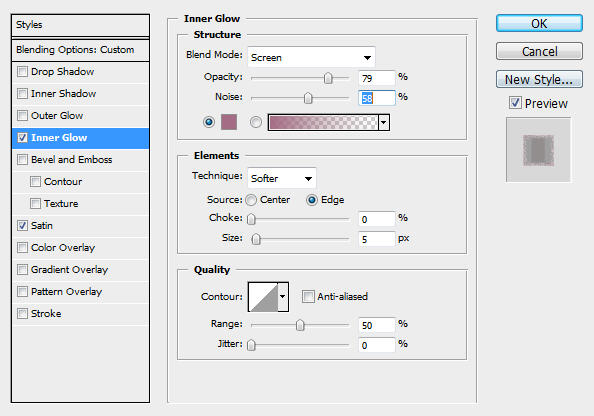The height and width of the screenshot is (416, 594).
Task: Select the Satin style row
Action: coord(80,225)
